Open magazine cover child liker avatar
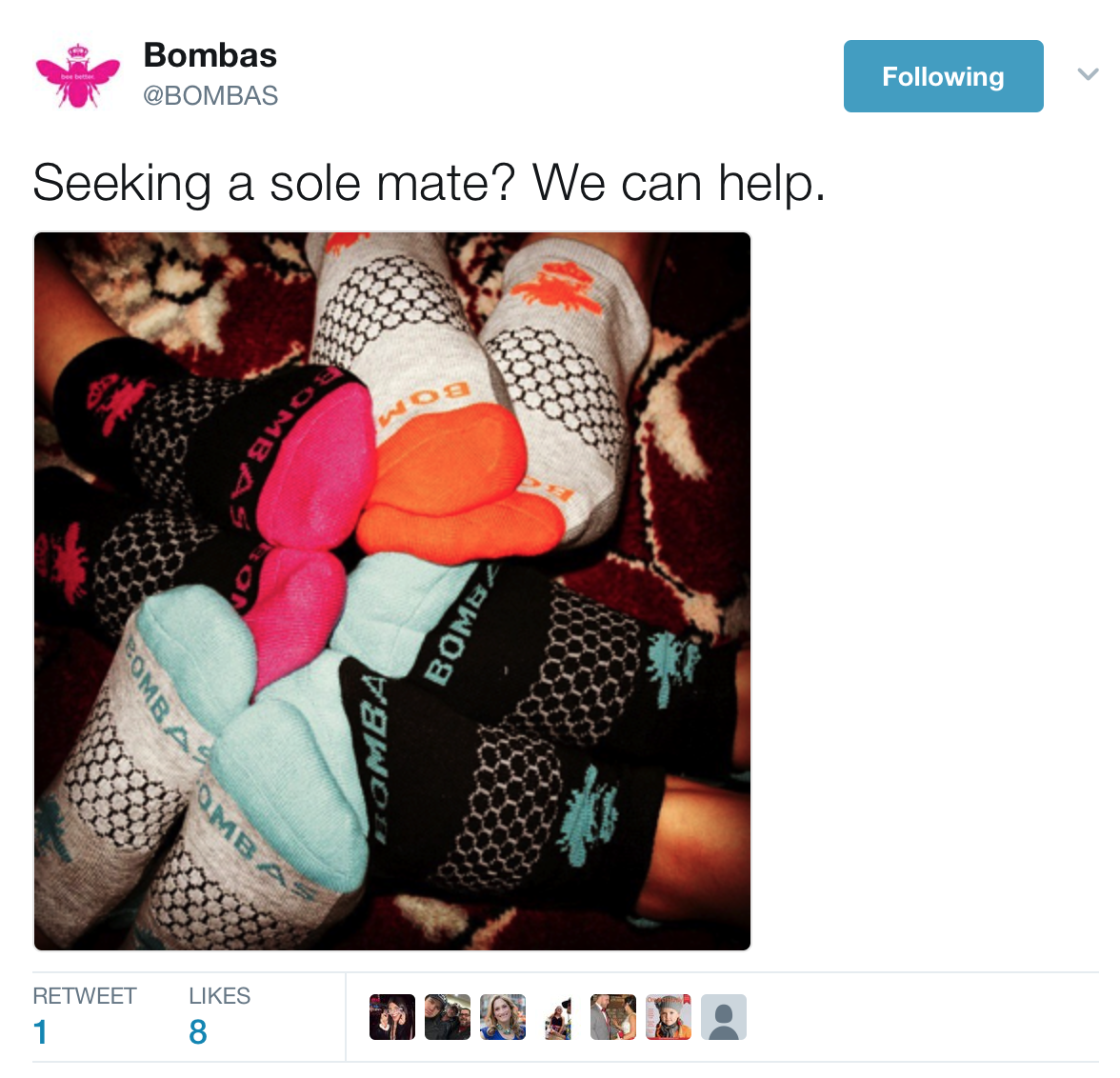This screenshot has width=1120, height=1078. [x=669, y=1016]
